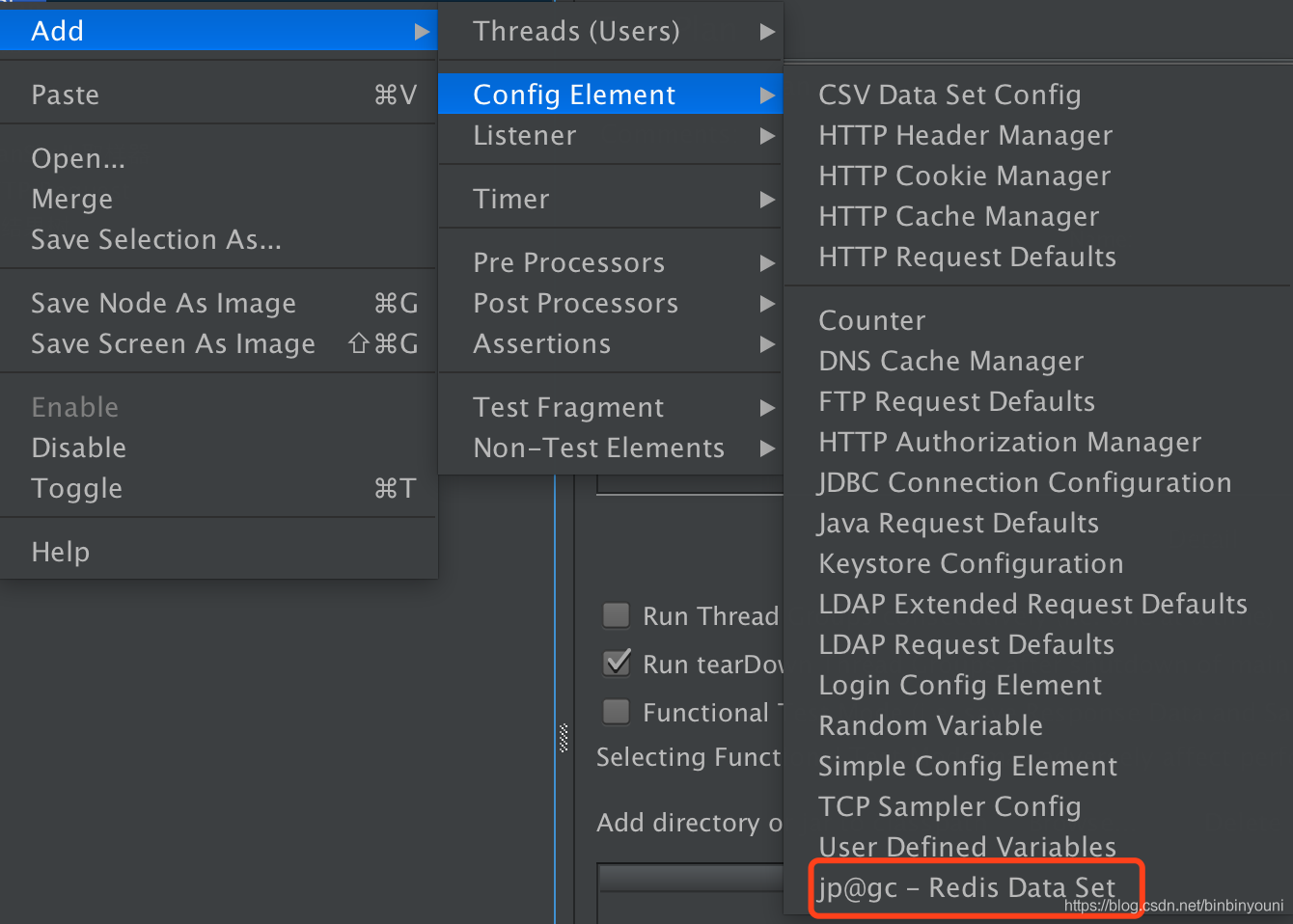The width and height of the screenshot is (1293, 924).
Task: Add a TCP Sampler Config
Action: coord(1038,806)
